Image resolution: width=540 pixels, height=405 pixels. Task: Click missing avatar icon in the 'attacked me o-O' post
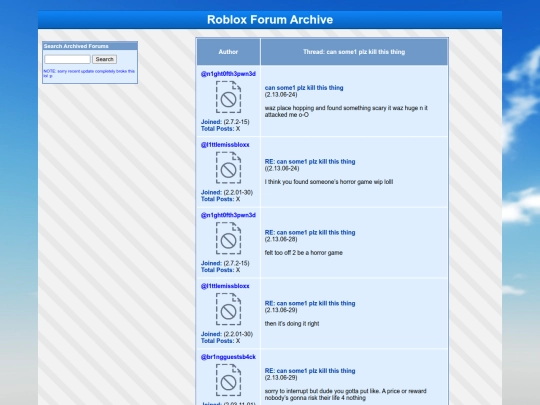(228, 97)
